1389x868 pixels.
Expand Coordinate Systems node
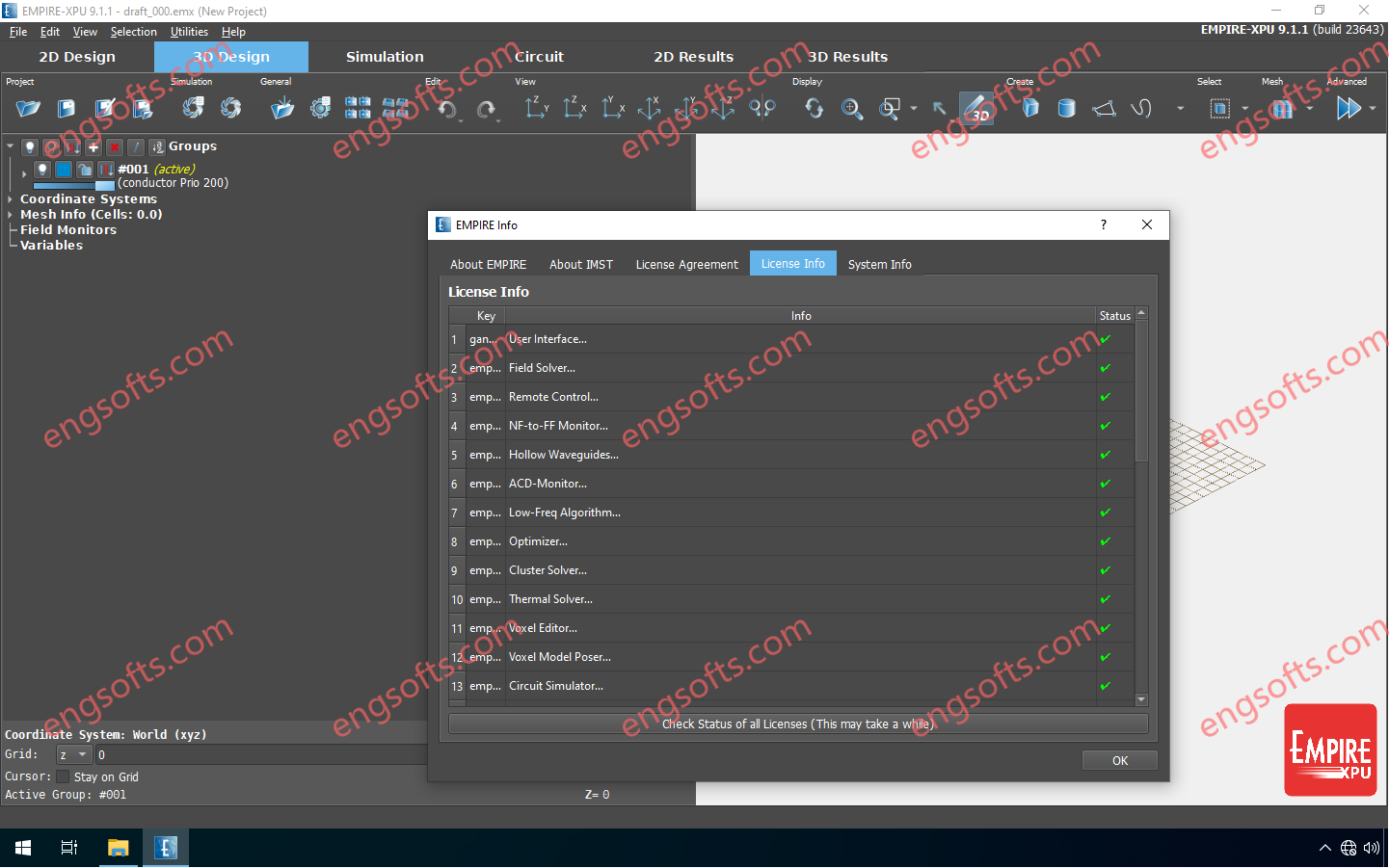pos(10,199)
